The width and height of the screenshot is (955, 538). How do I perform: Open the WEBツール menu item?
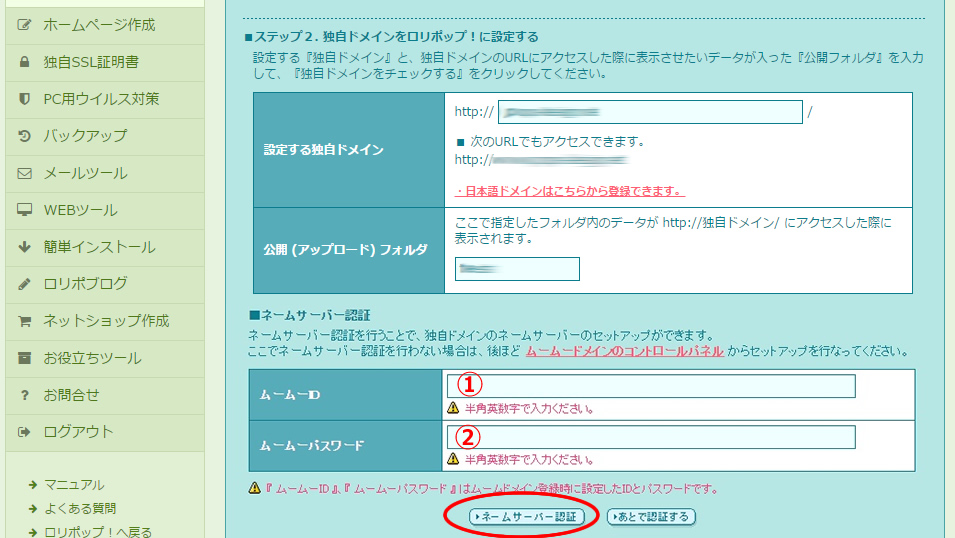tap(105, 210)
